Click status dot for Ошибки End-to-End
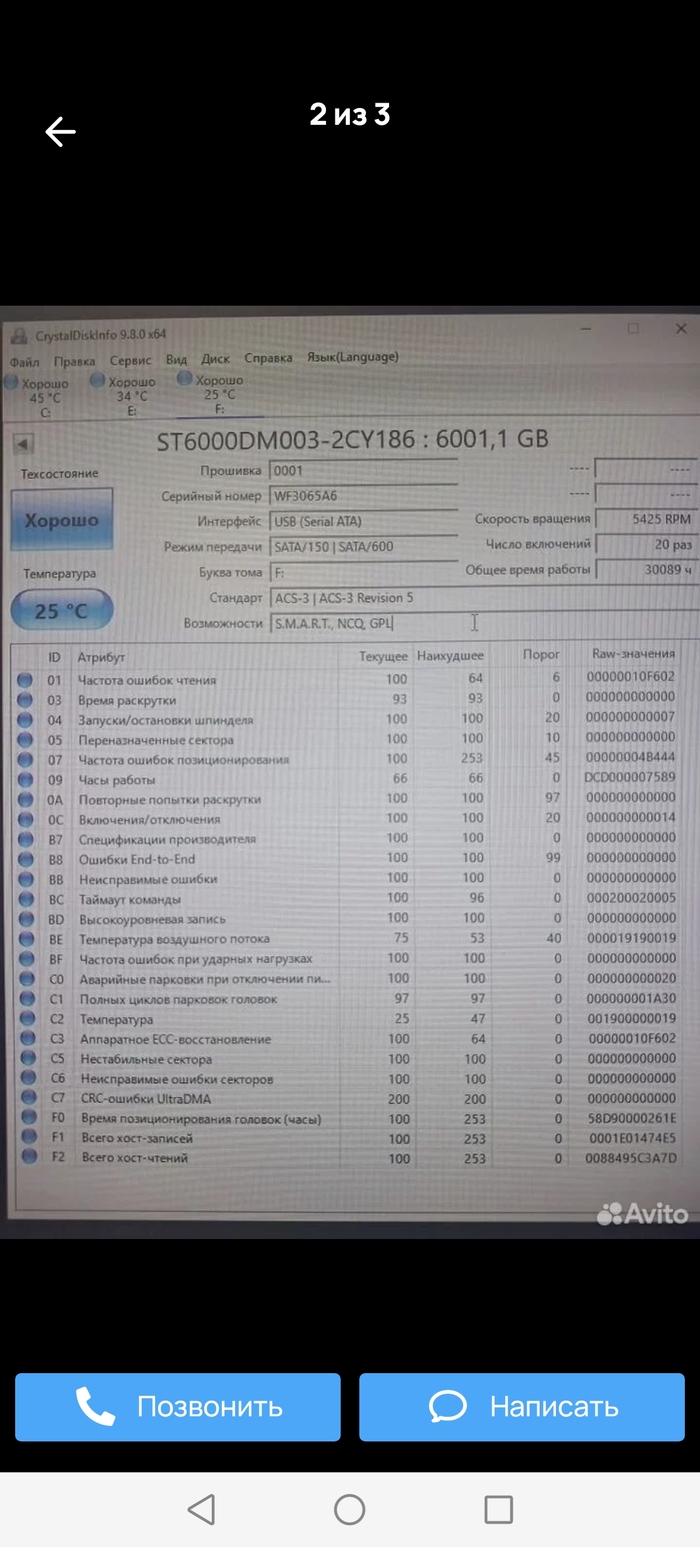This screenshot has width=700, height=1547. 25,859
